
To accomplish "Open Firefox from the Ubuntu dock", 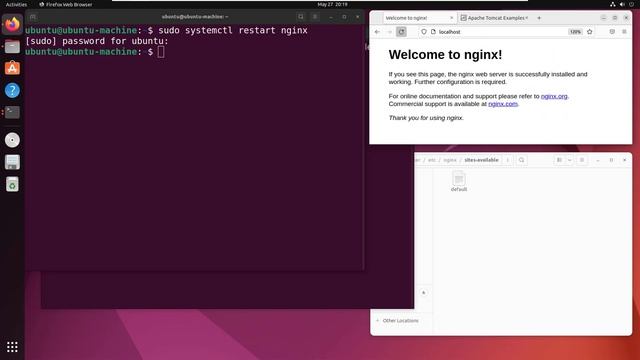I will pyautogui.click(x=12, y=24).
